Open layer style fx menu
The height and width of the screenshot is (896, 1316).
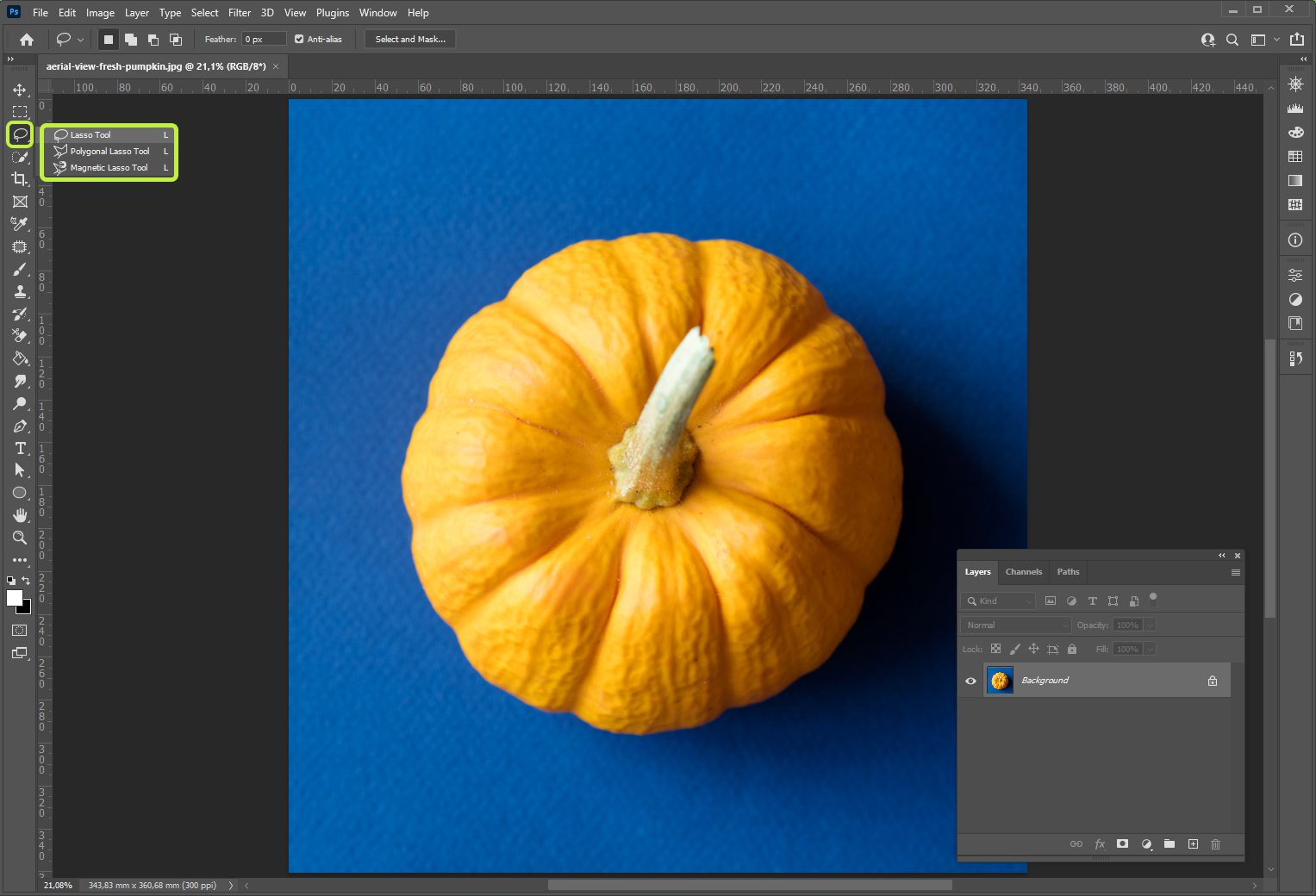point(1100,844)
